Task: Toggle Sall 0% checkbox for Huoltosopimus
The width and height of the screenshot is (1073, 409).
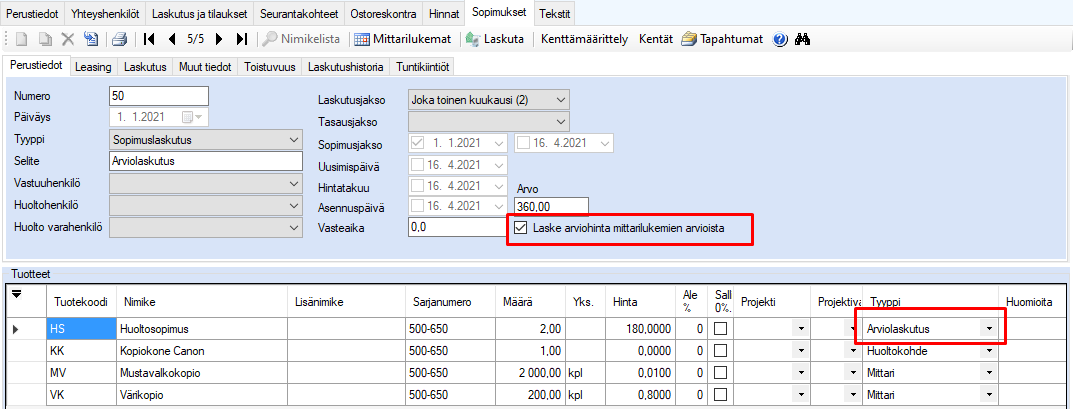Action: click(721, 329)
